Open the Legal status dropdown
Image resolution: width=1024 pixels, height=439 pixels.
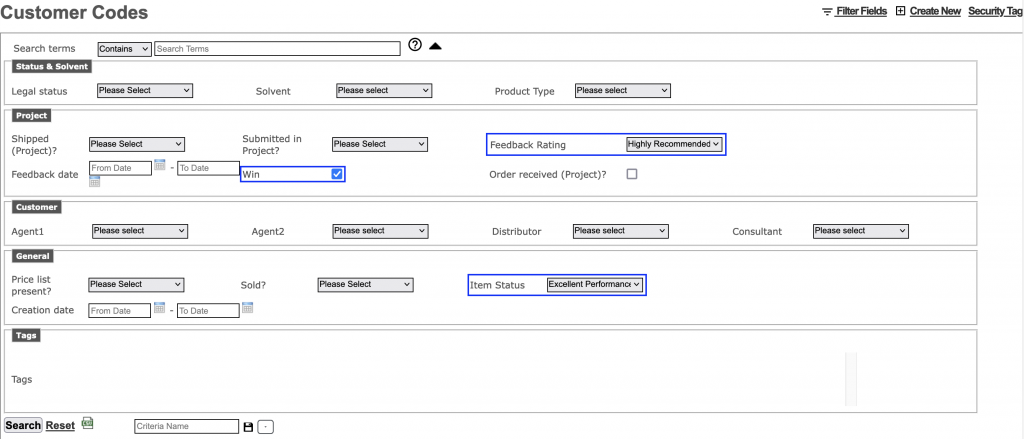[x=144, y=90]
